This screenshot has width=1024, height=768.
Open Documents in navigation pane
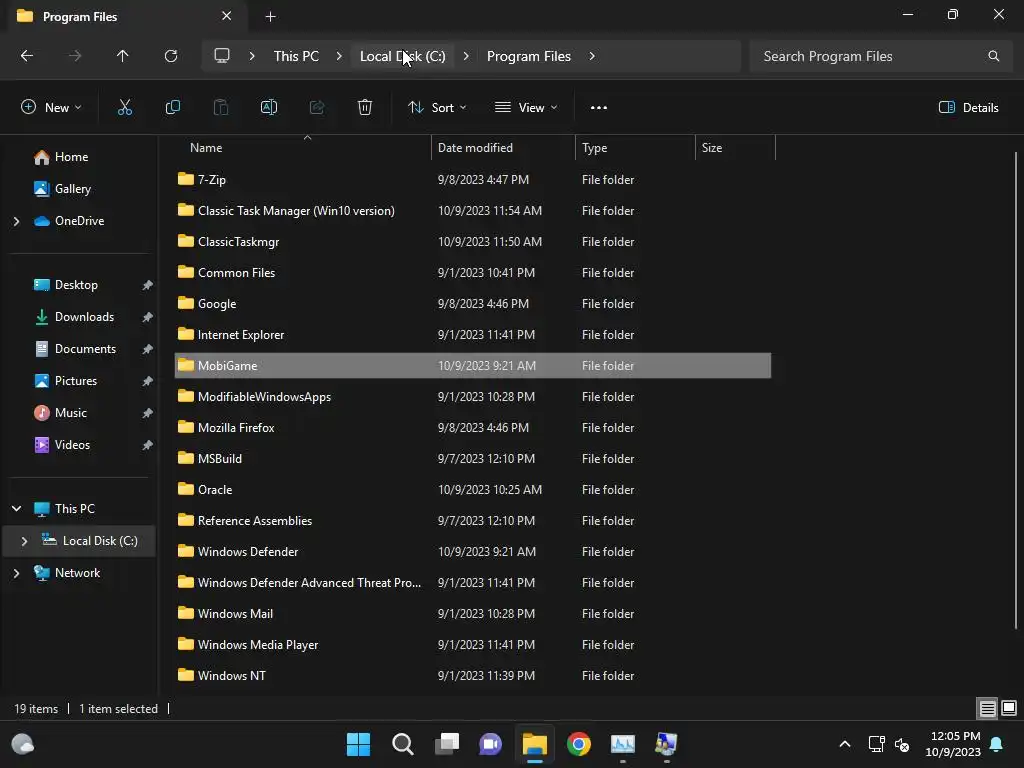[x=85, y=349]
